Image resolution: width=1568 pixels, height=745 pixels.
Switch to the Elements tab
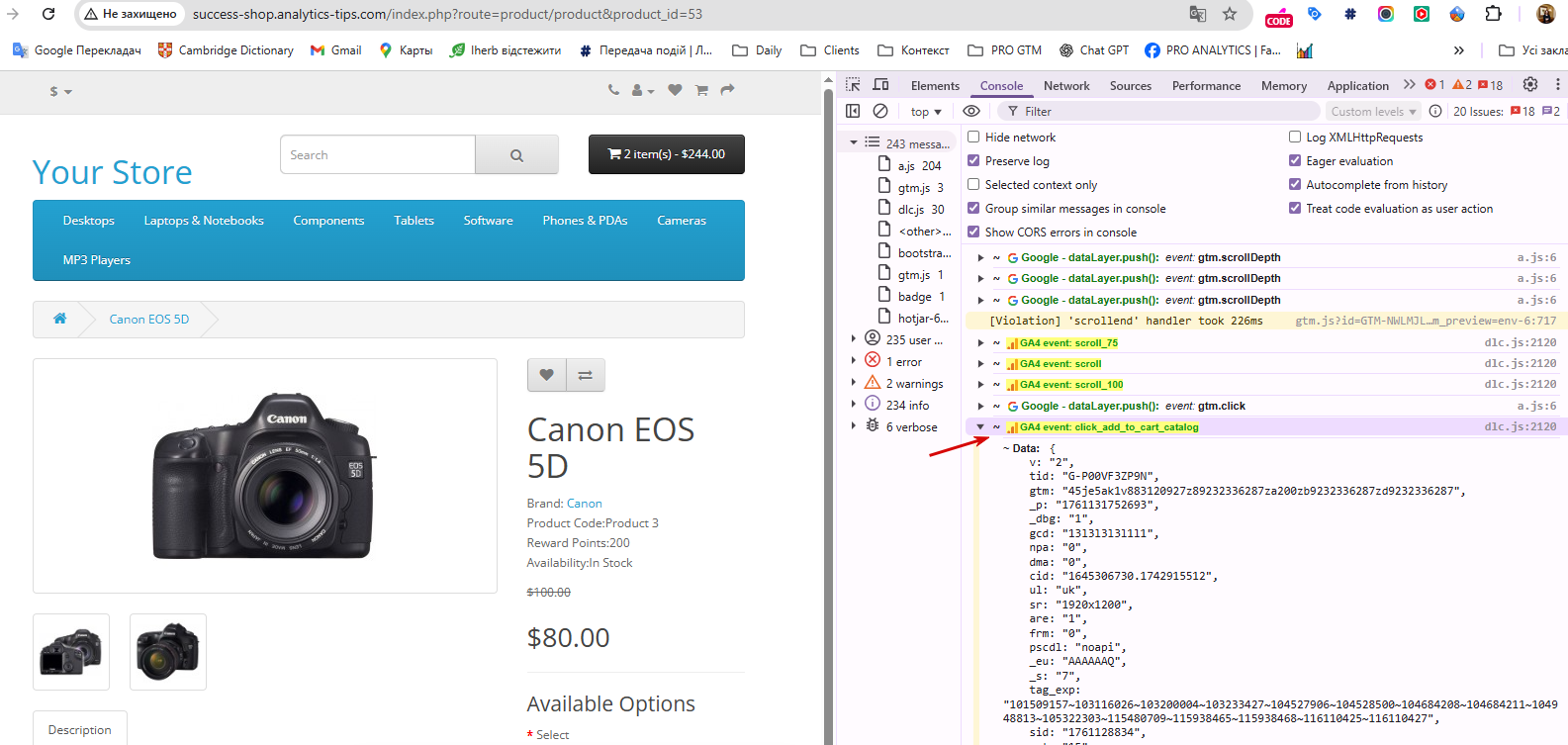tap(935, 86)
